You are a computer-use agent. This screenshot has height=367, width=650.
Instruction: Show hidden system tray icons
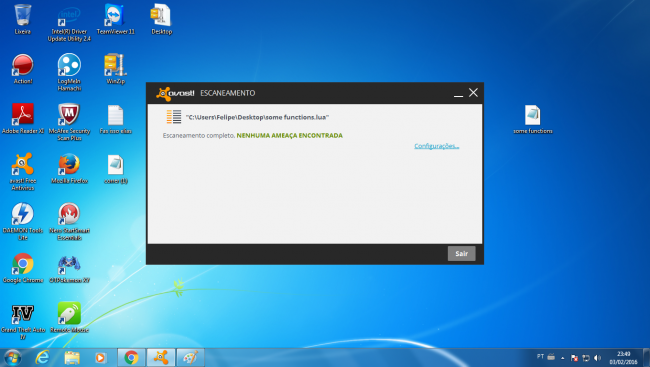(563, 358)
